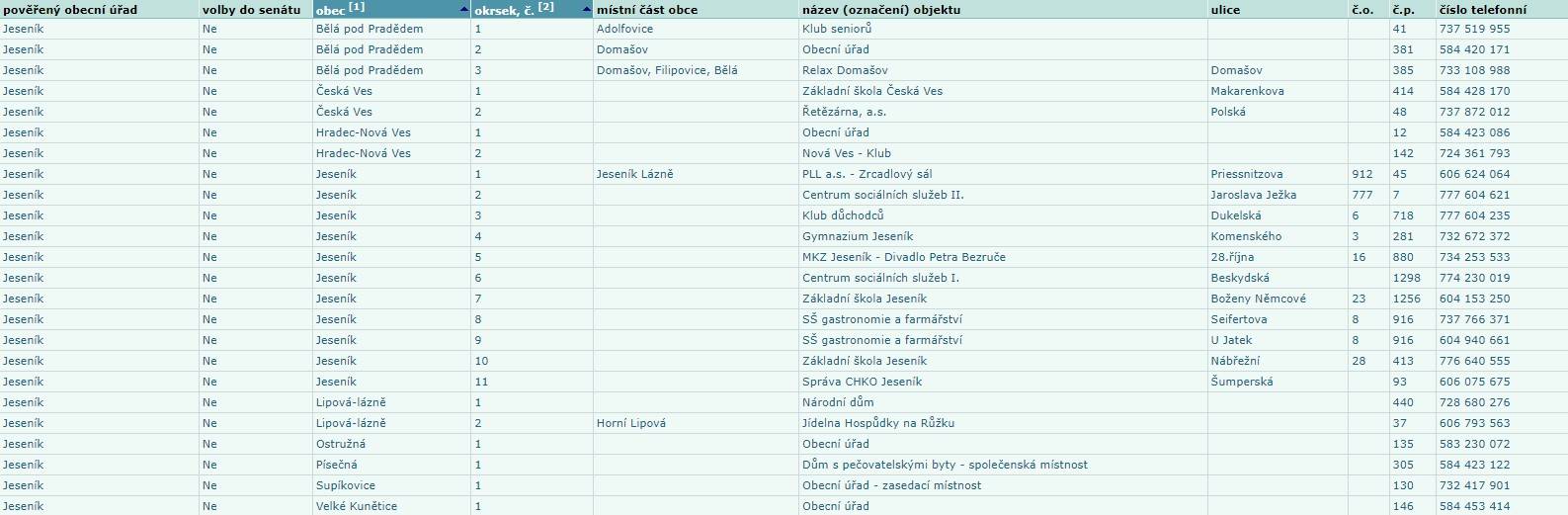This screenshot has width=1568, height=515.
Task: Click the sort arrow in the okrsek column
Action: (587, 10)
